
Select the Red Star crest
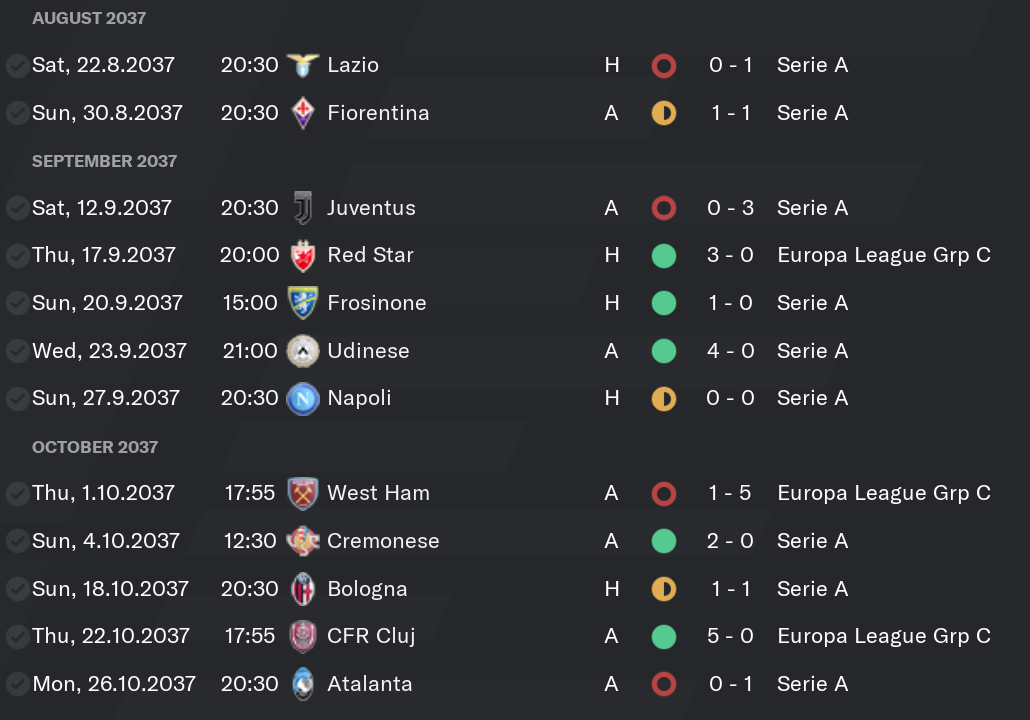(303, 256)
